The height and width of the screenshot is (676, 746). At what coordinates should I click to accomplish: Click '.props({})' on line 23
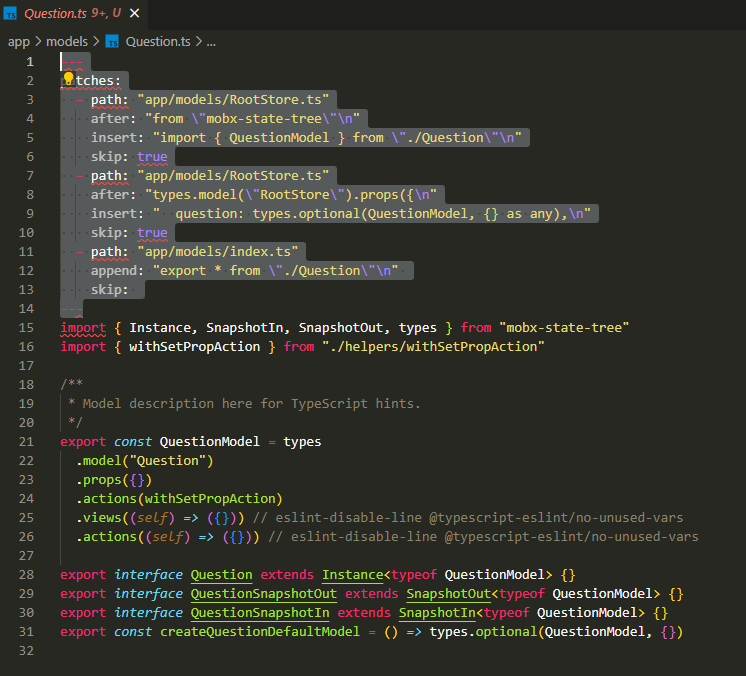click(114, 480)
